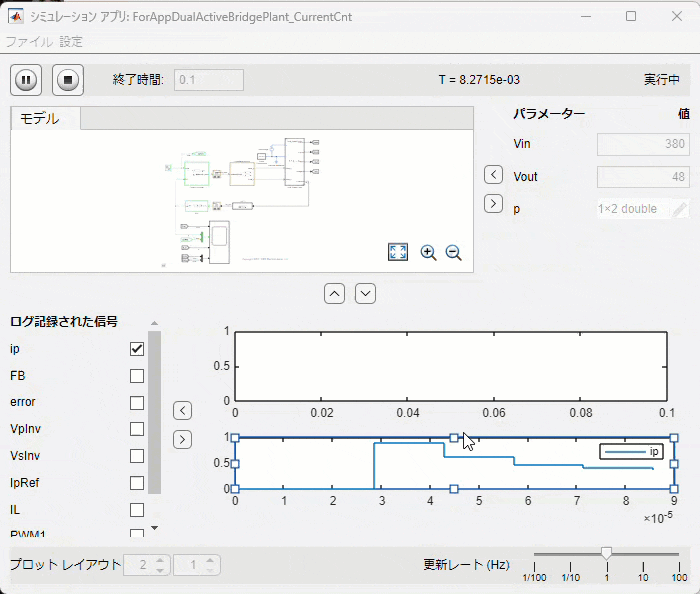Viewport: 700px width, 594px height.
Task: Click the ip legend in lower plot
Action: [631, 452]
